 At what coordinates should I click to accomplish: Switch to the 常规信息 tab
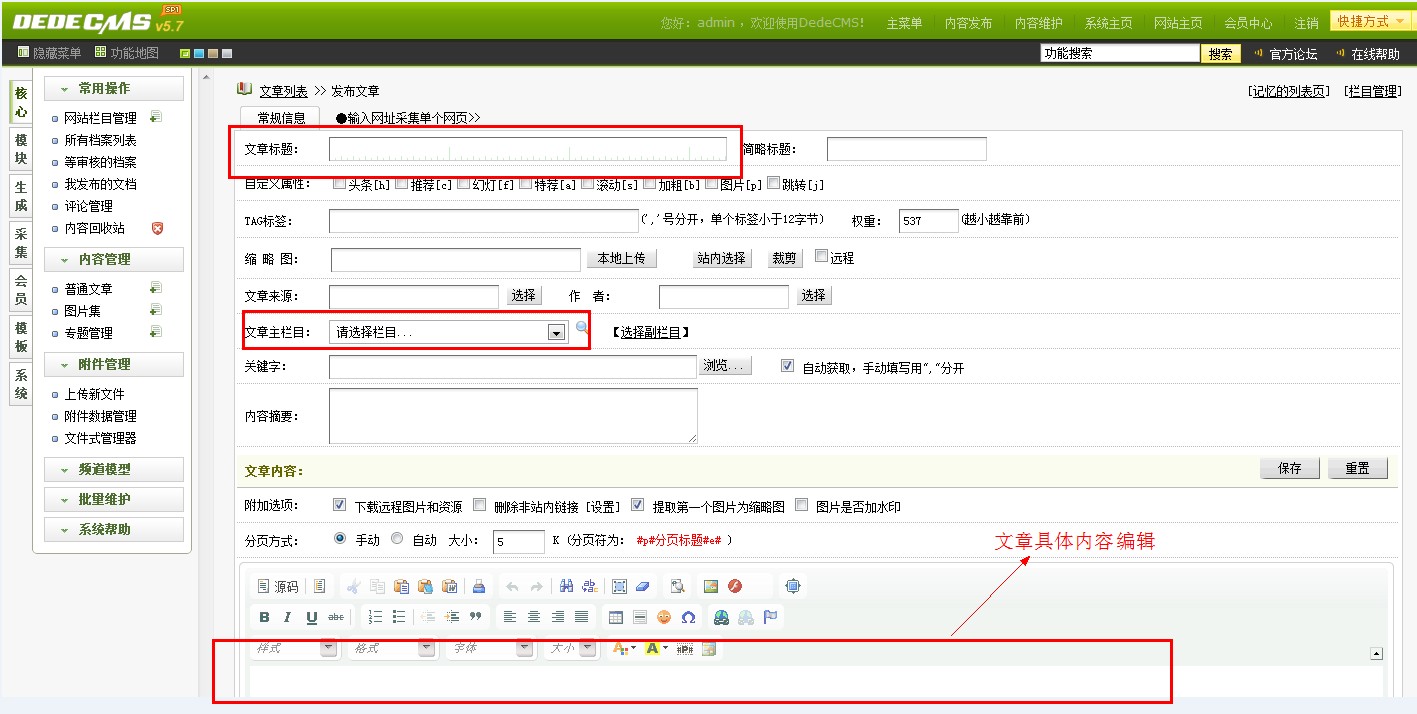(x=281, y=118)
